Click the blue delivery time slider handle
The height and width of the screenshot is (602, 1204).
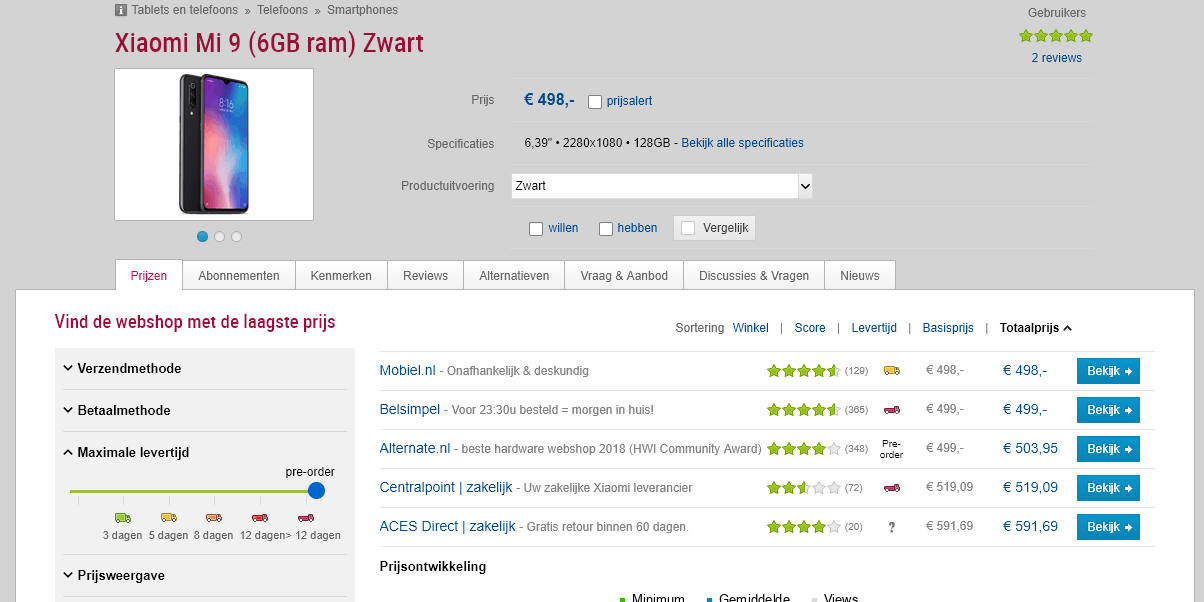(317, 491)
